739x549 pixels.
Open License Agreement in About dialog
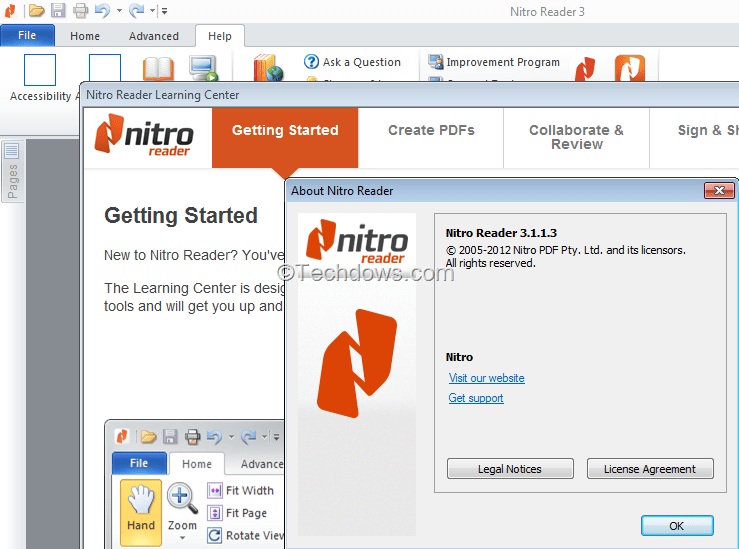(x=650, y=469)
